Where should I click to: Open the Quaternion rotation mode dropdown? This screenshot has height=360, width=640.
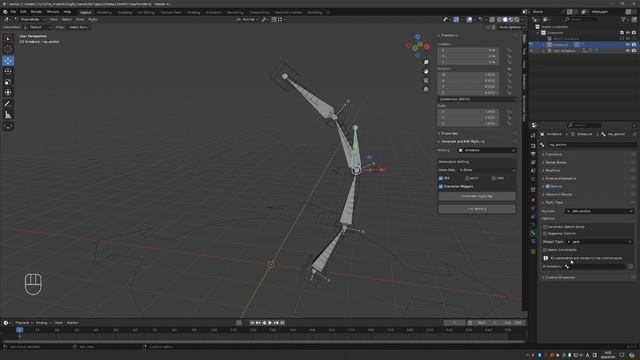tap(477, 99)
